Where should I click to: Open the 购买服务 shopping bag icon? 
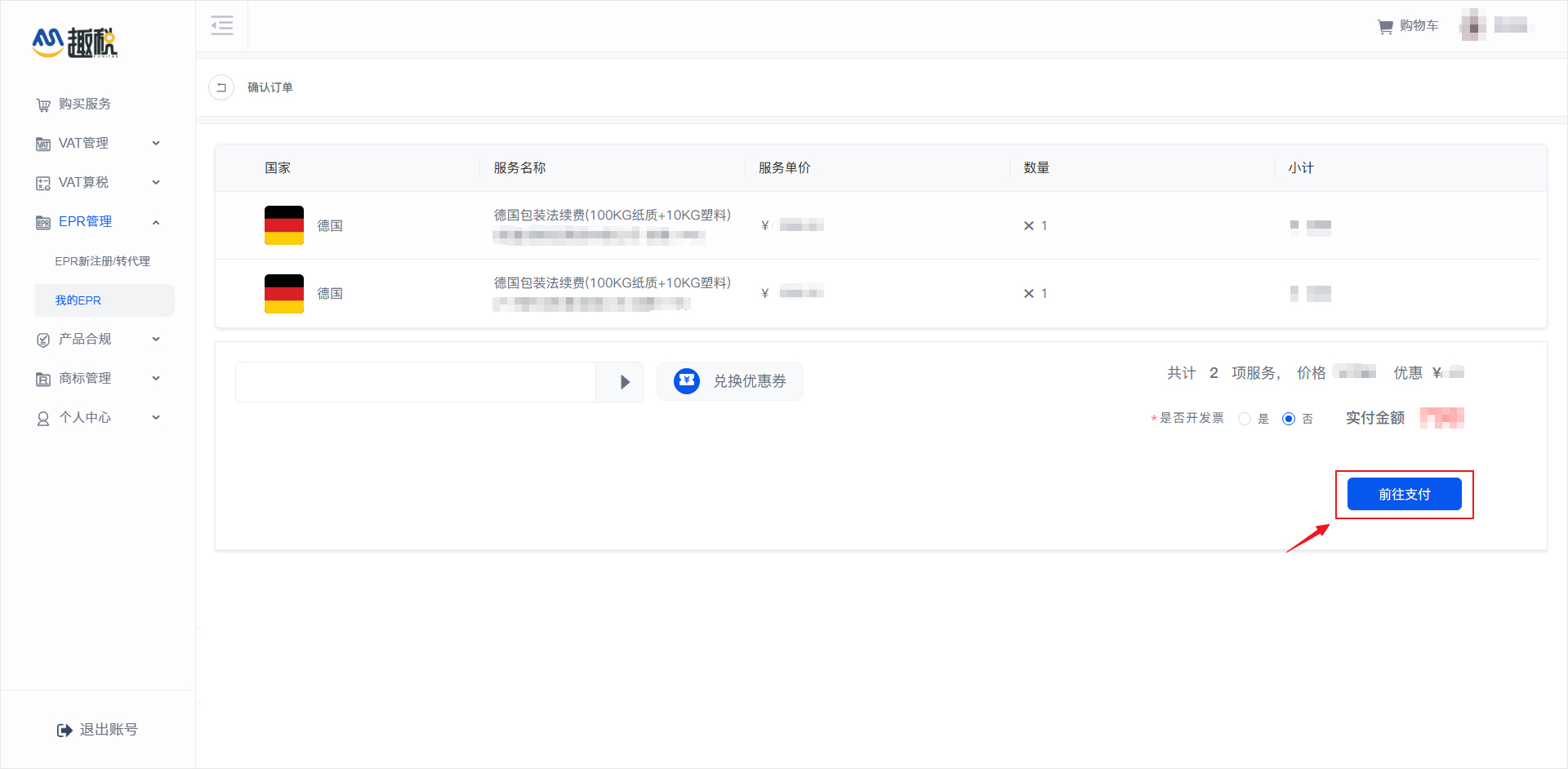point(43,104)
